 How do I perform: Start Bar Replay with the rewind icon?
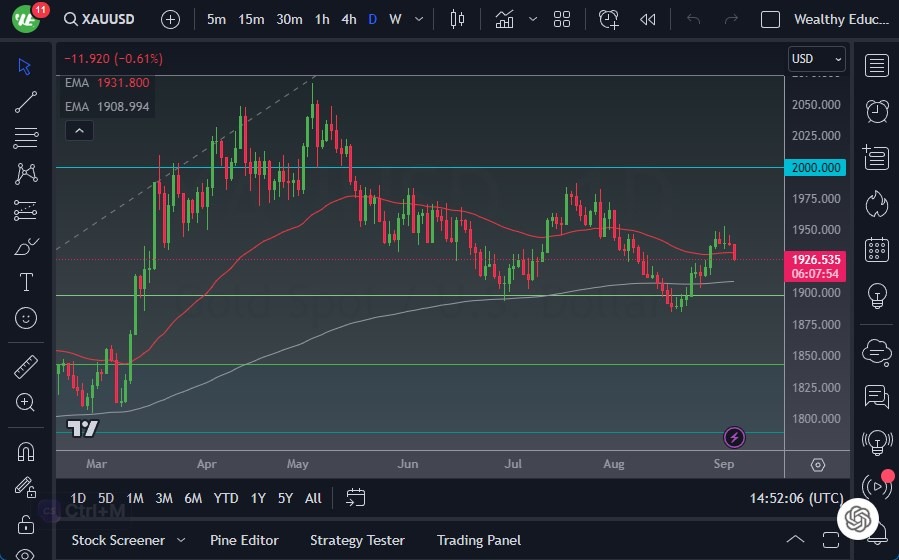tap(648, 19)
